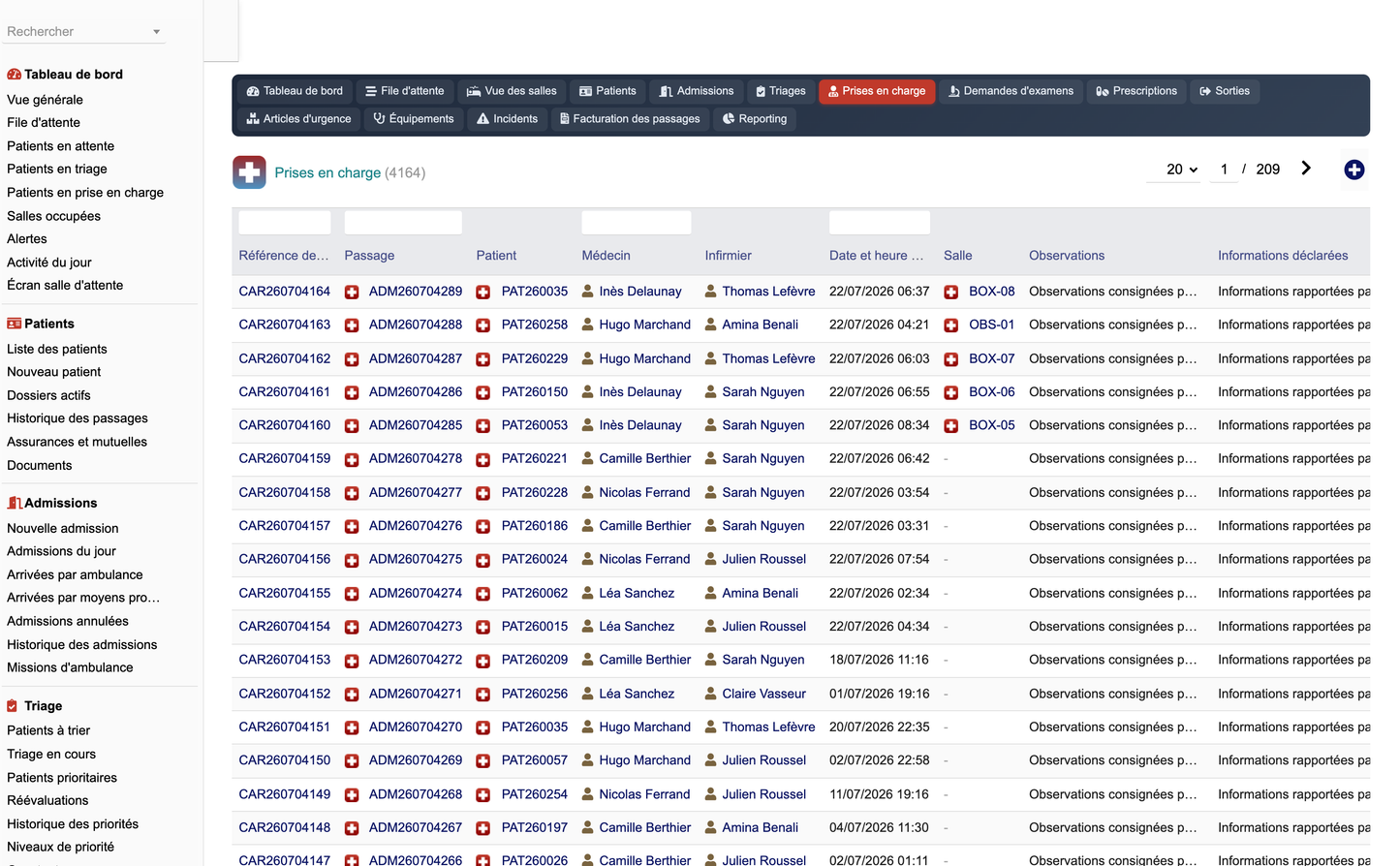Expand the Rechercher search dropdown arrow

[x=156, y=32]
